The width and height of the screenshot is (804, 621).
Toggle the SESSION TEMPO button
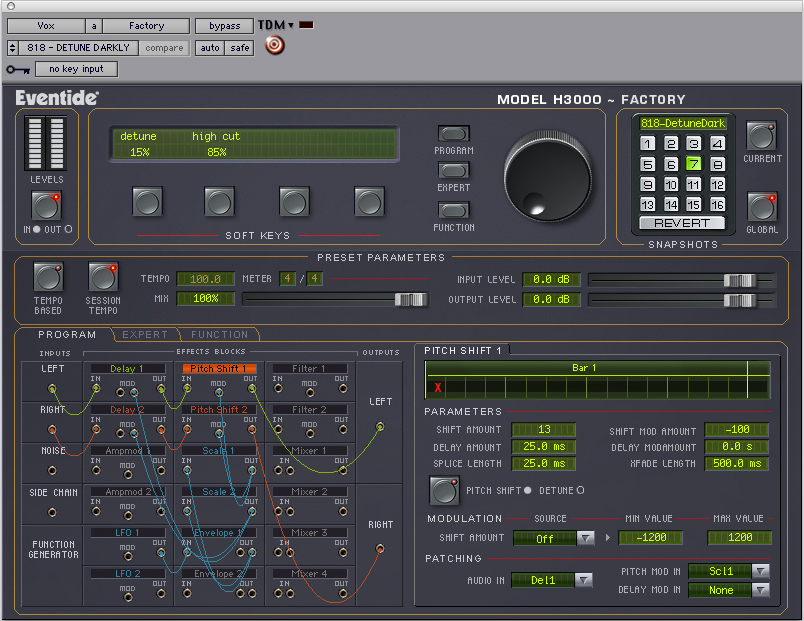point(103,277)
